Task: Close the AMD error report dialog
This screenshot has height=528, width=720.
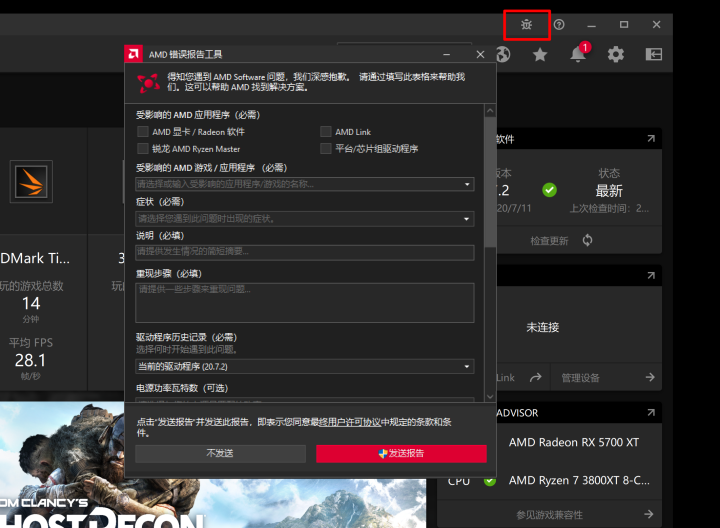Action: 480,55
